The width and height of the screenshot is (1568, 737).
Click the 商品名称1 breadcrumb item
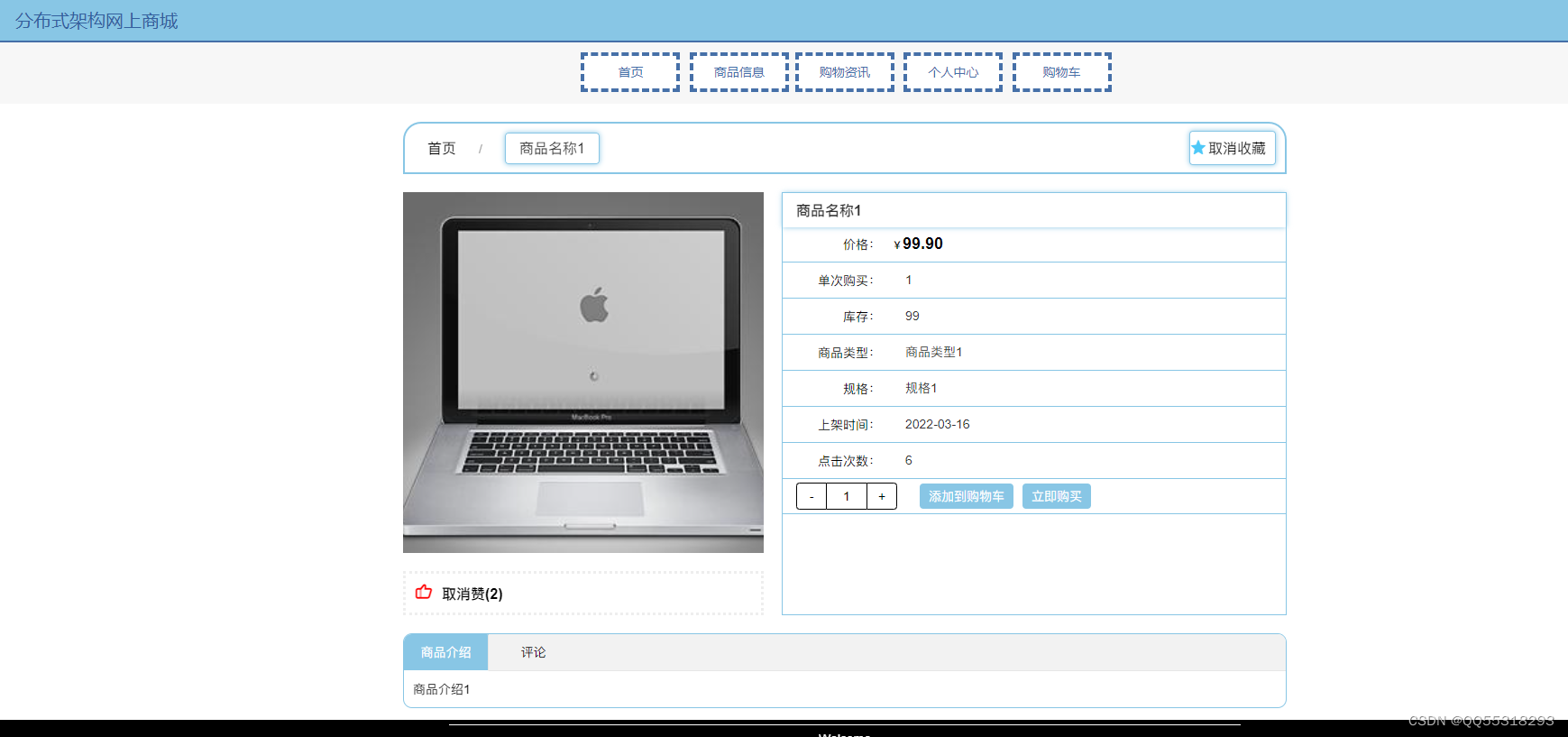pos(552,148)
